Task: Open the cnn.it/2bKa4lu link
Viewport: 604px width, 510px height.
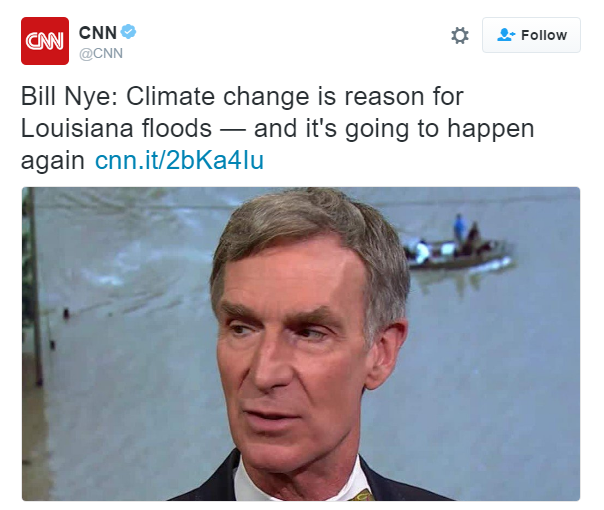Action: click(x=179, y=160)
